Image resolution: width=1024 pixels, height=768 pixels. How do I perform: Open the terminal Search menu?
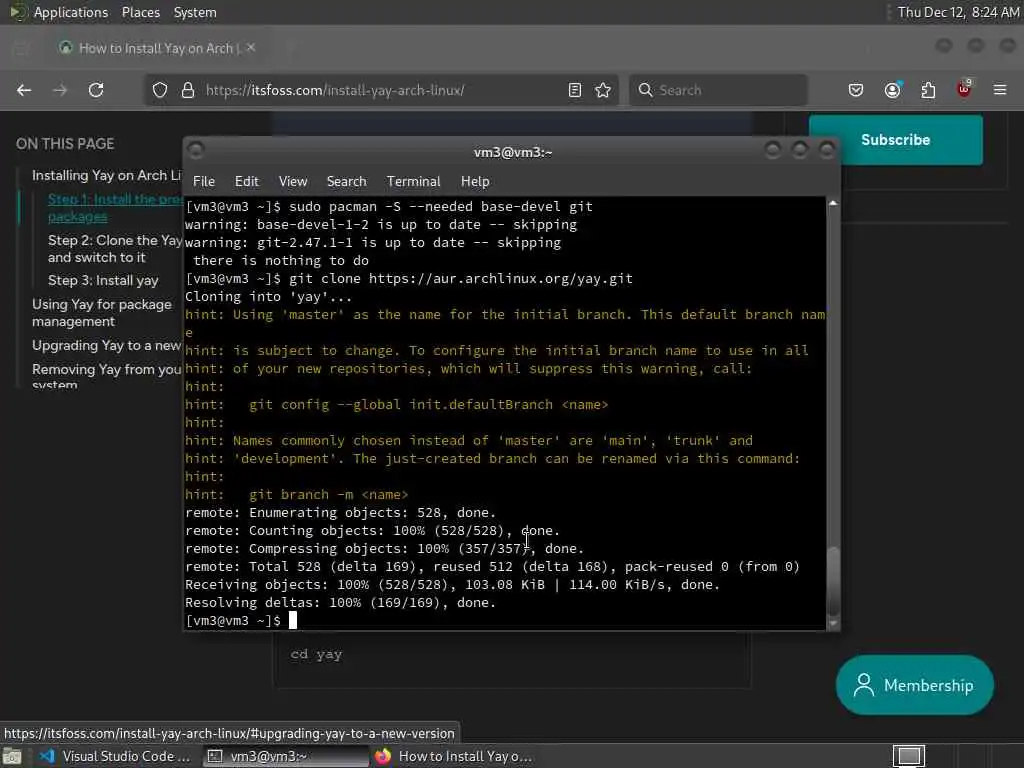(346, 182)
